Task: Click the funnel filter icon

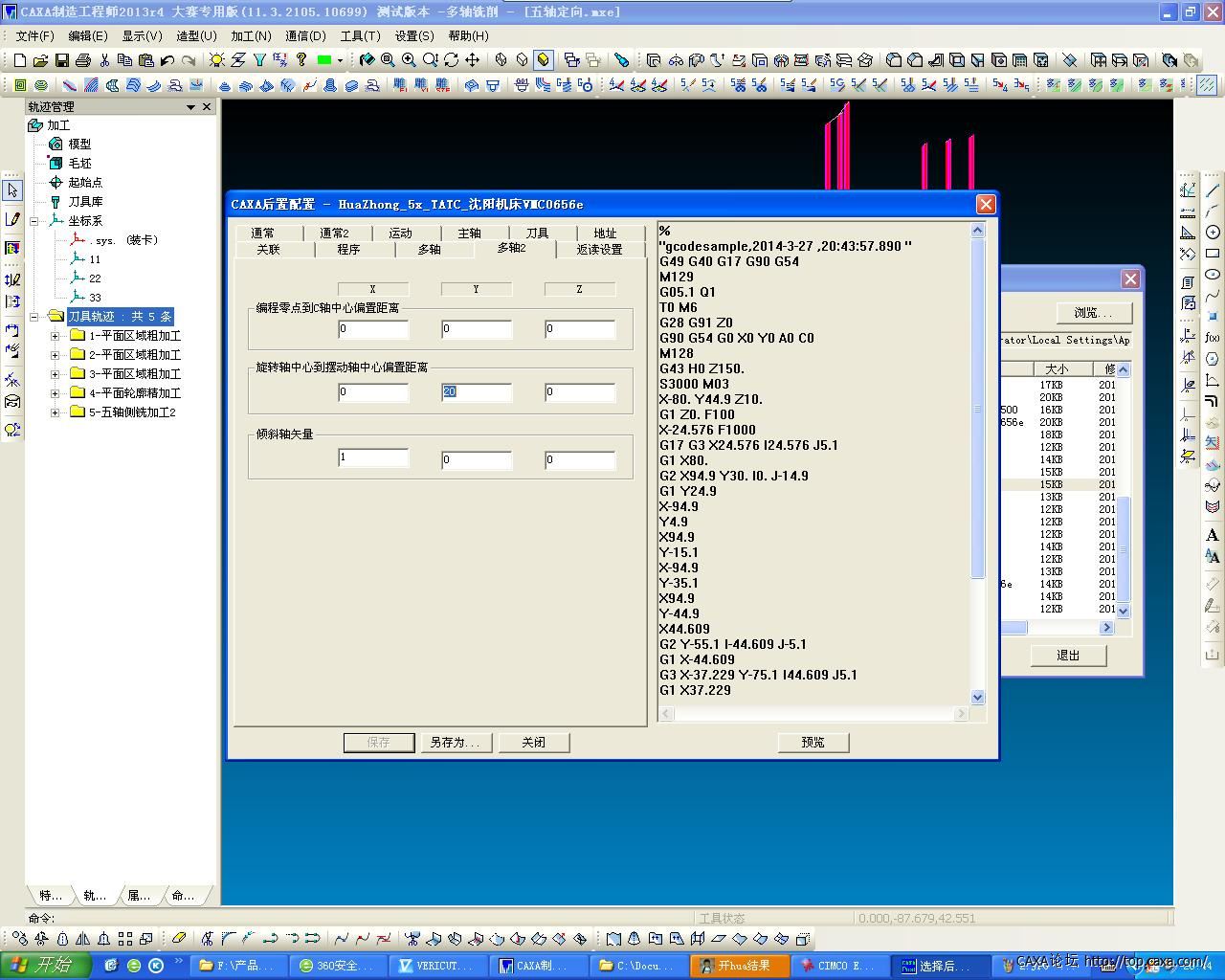Action: pos(258,59)
